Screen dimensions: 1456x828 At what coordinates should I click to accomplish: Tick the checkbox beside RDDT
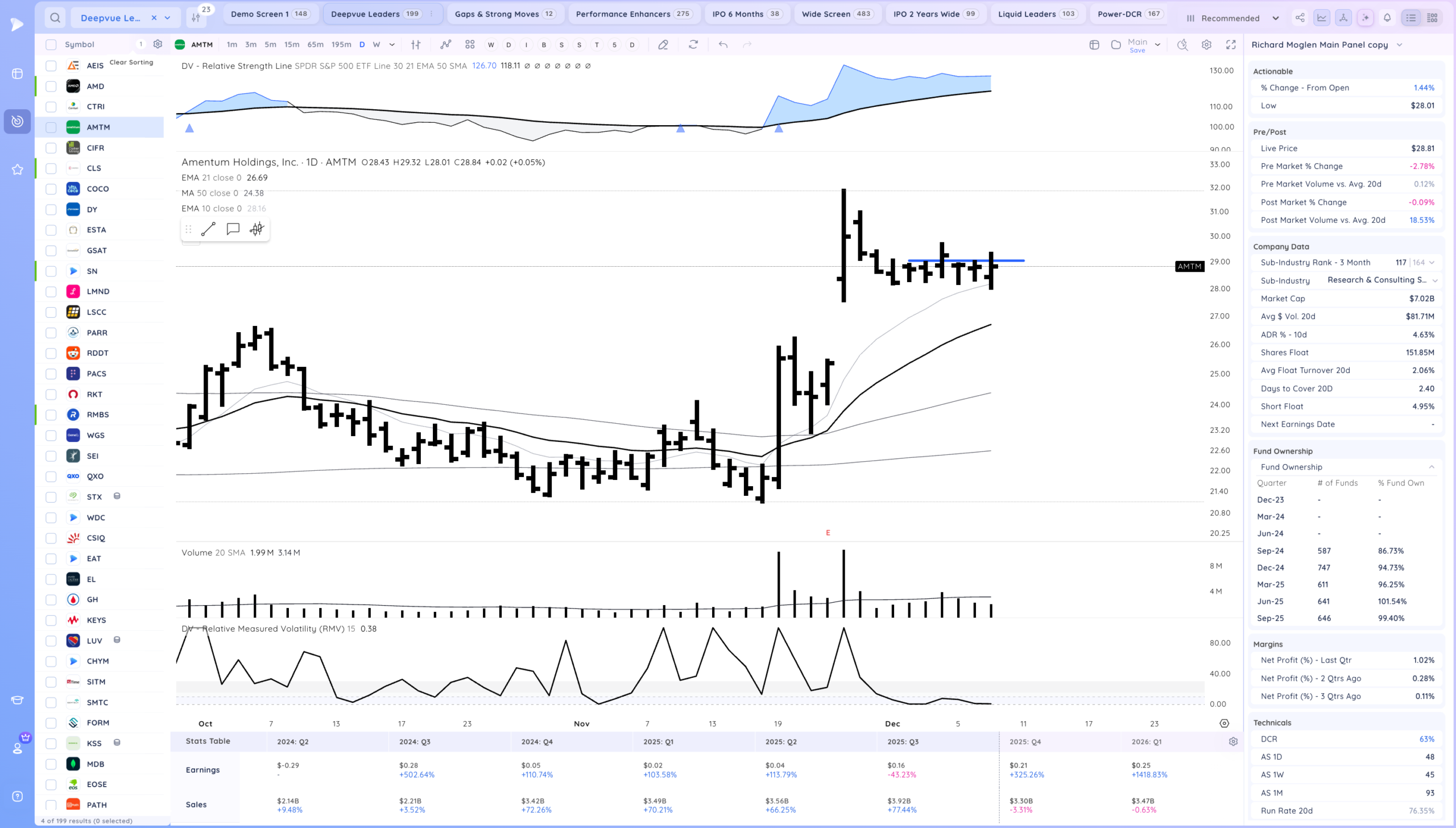tap(51, 353)
